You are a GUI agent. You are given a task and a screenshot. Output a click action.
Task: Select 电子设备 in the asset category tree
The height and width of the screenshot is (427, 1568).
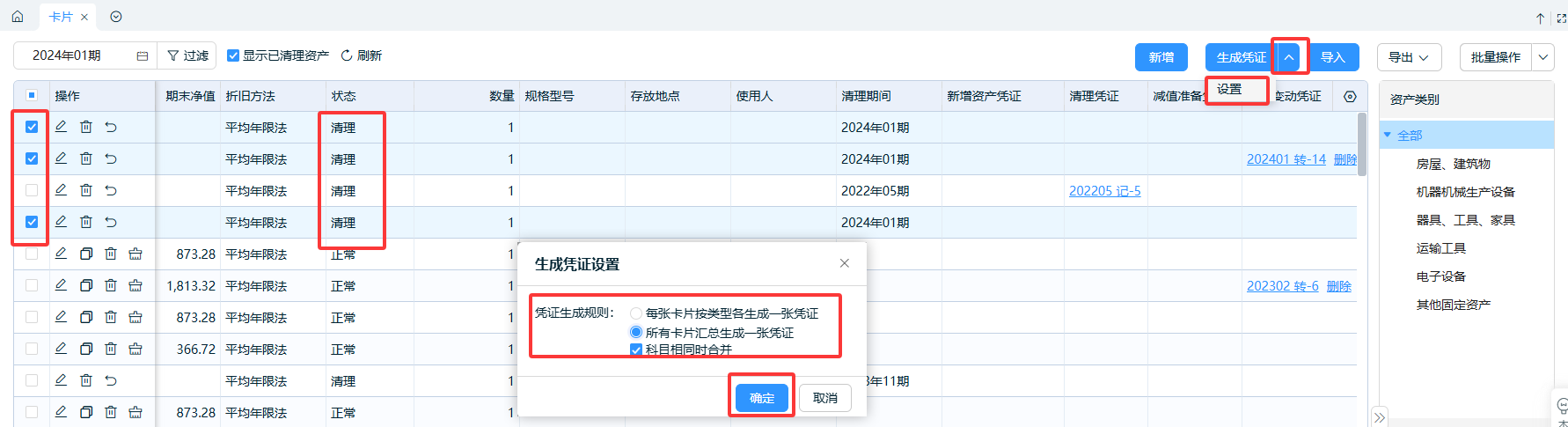coord(1440,276)
